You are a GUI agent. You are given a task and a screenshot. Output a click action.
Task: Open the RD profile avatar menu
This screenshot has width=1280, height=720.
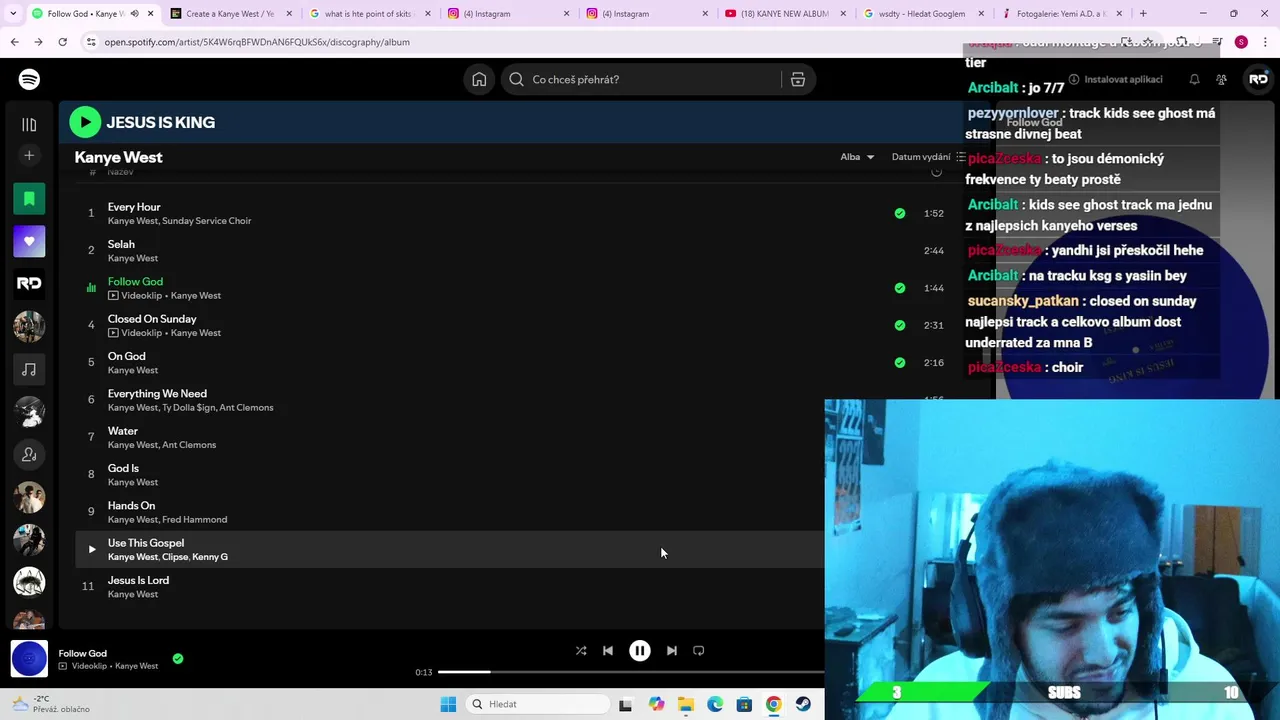tap(1258, 79)
